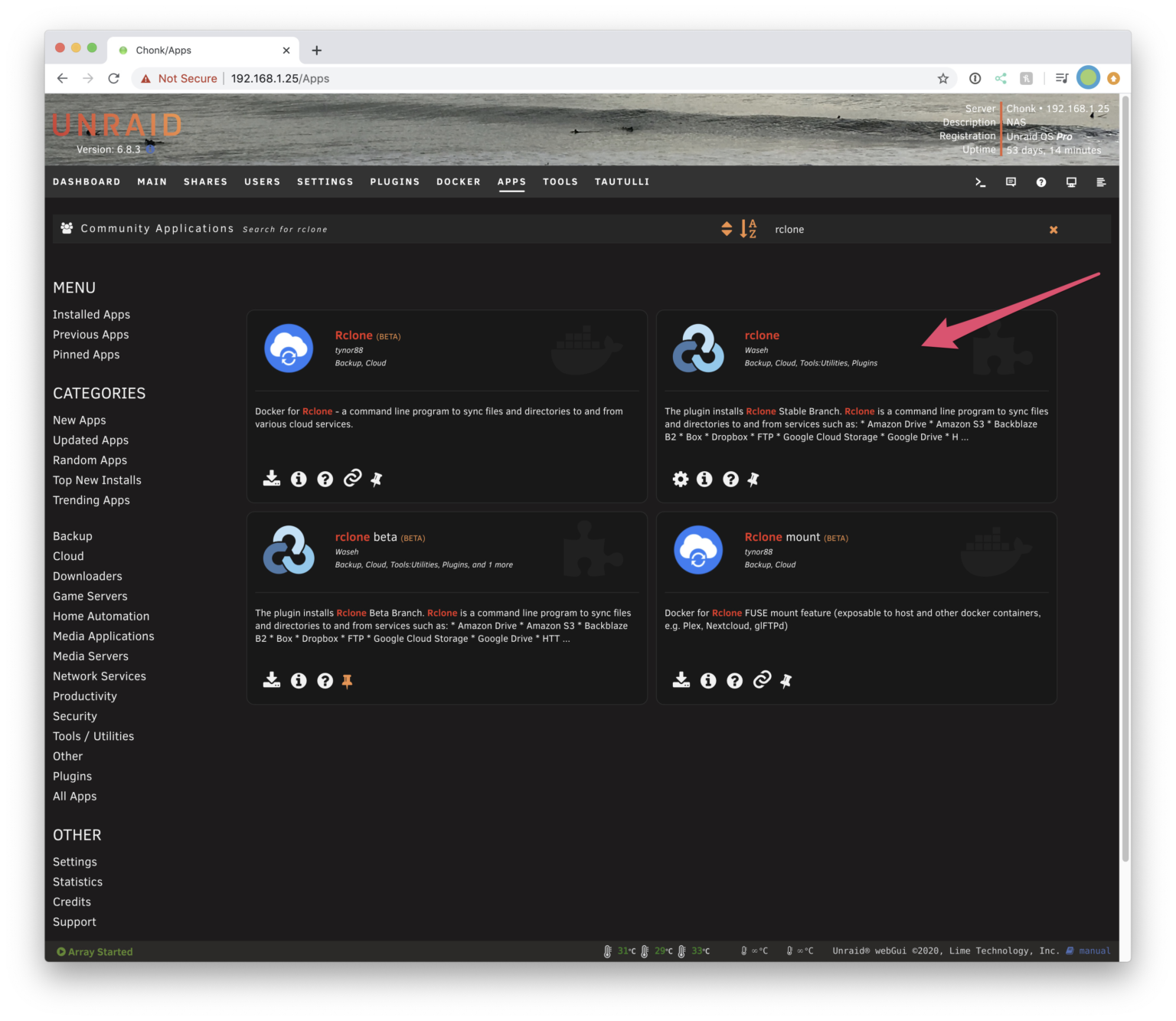Pin the rclone Waseh plugin
This screenshot has height=1021, width=1176.
(x=753, y=479)
